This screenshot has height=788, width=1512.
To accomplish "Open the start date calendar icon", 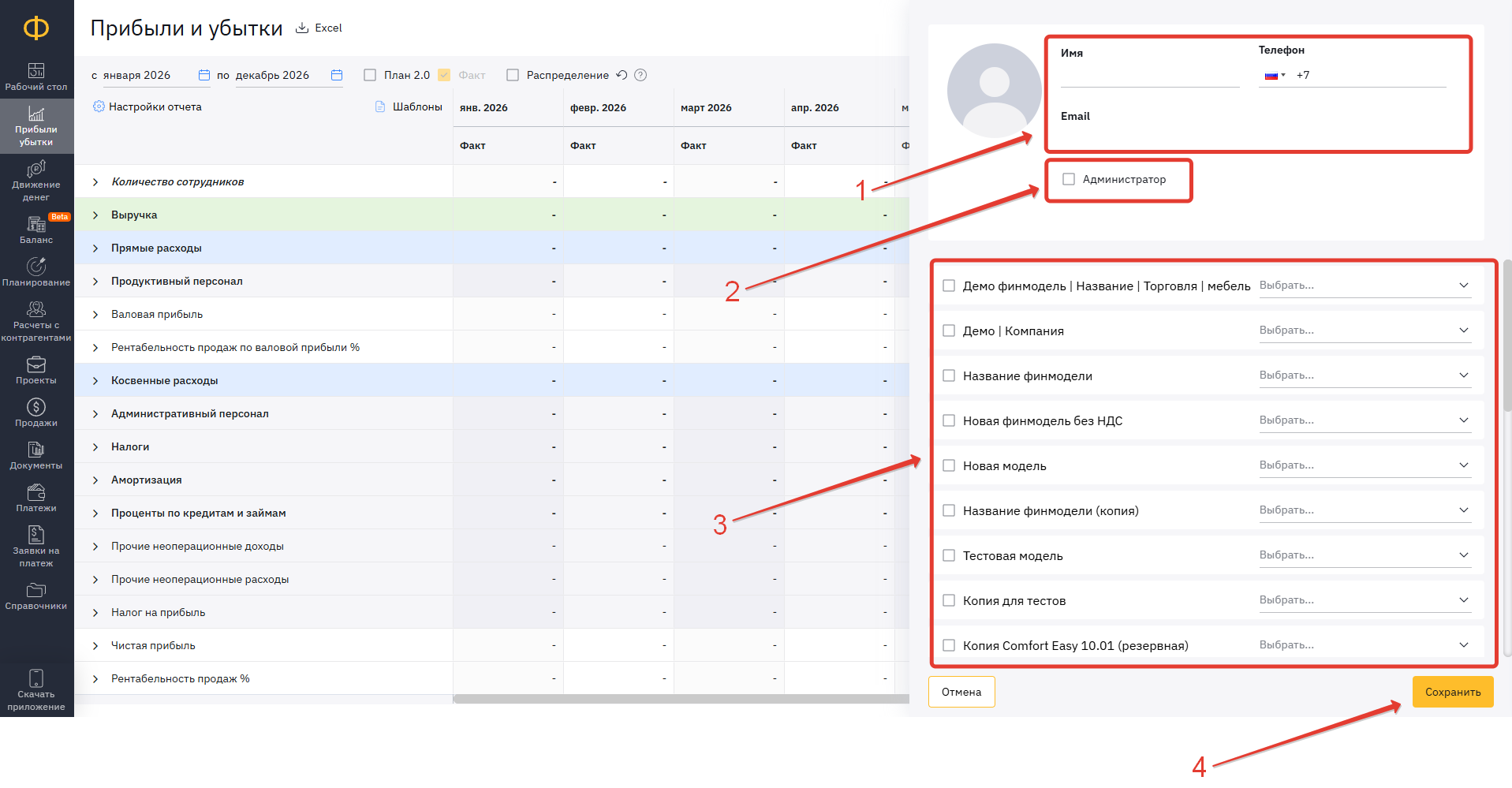I will [x=204, y=75].
